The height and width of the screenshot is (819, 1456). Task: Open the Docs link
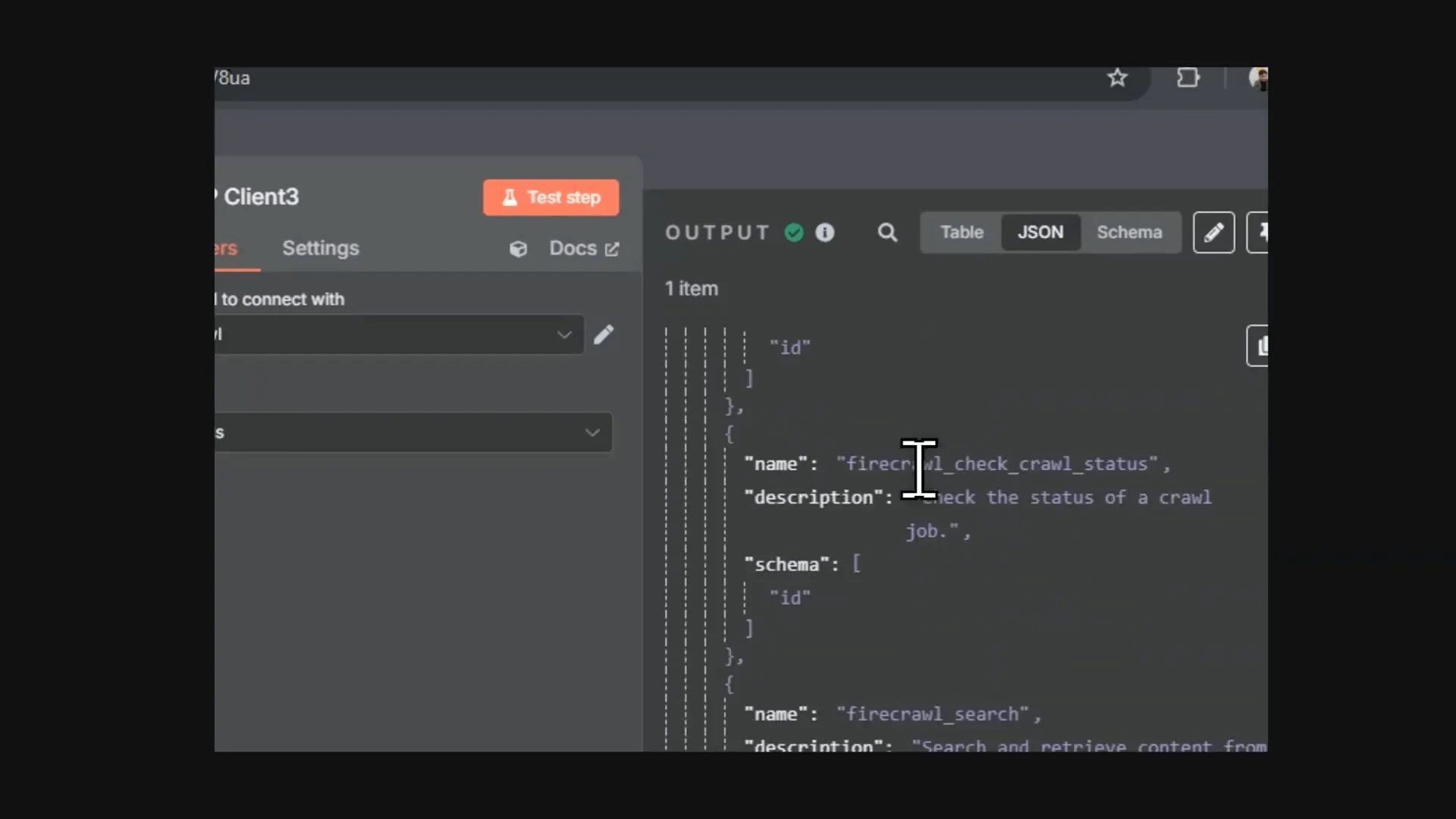point(584,248)
